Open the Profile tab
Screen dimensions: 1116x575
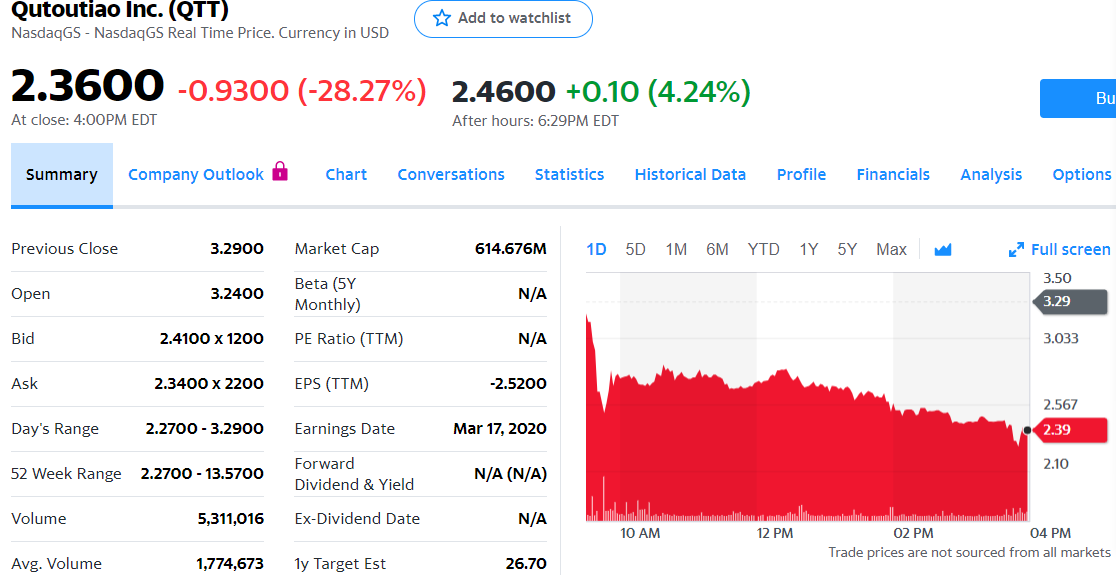[x=801, y=174]
